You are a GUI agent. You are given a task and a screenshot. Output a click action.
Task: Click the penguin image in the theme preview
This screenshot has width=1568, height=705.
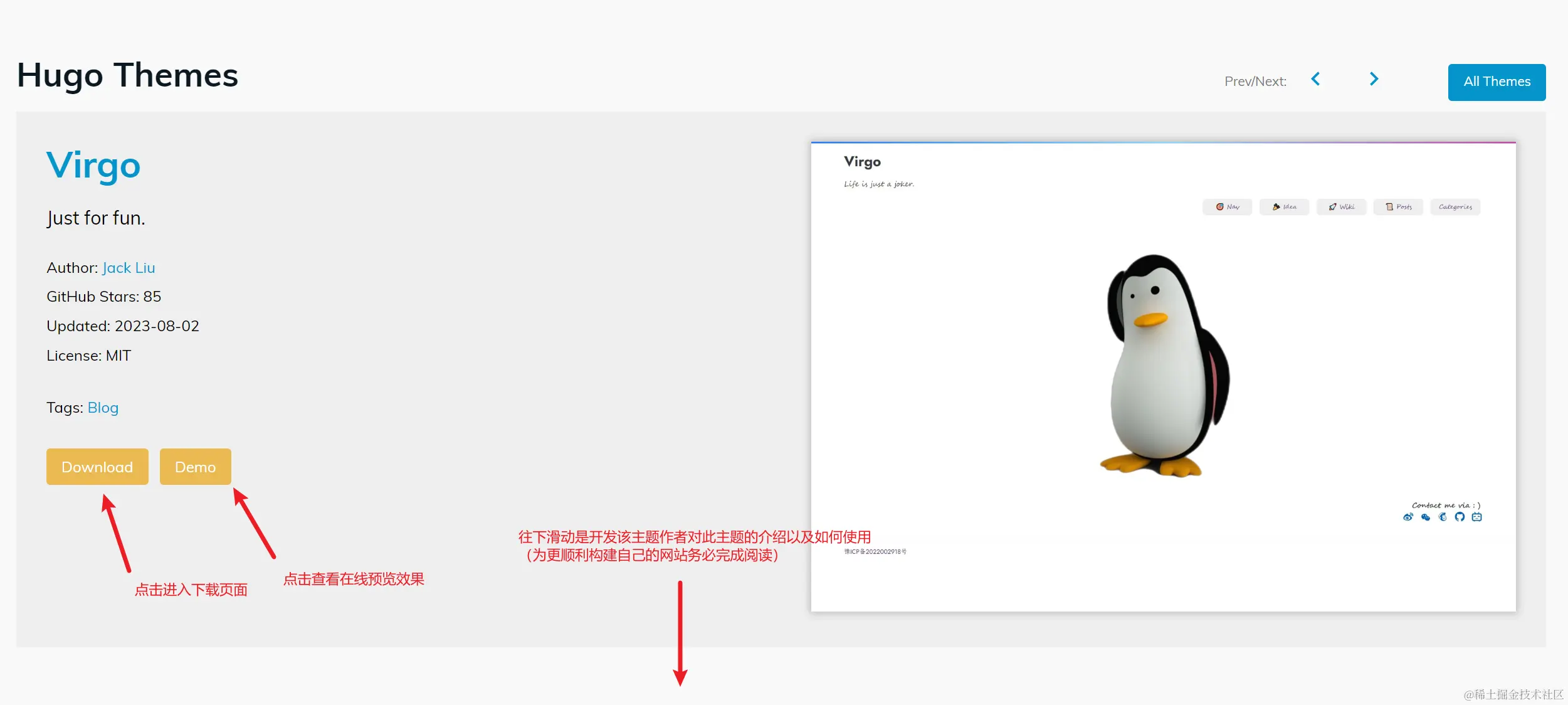tap(1165, 366)
